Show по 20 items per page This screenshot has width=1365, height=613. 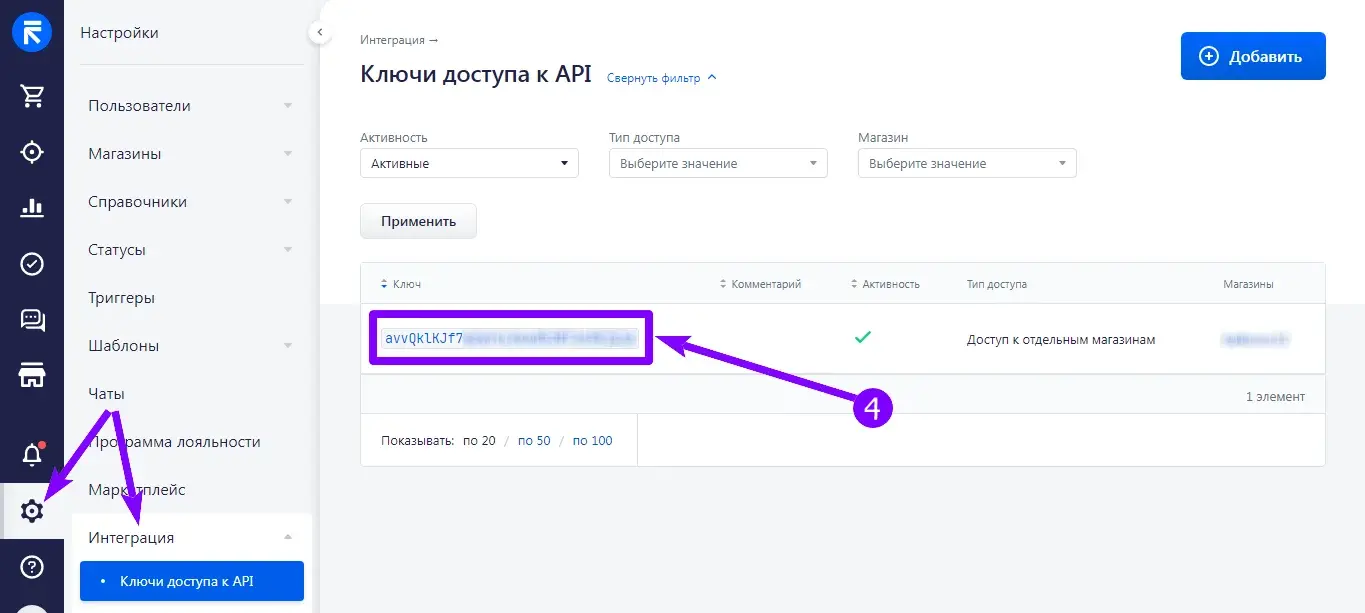pyautogui.click(x=479, y=440)
